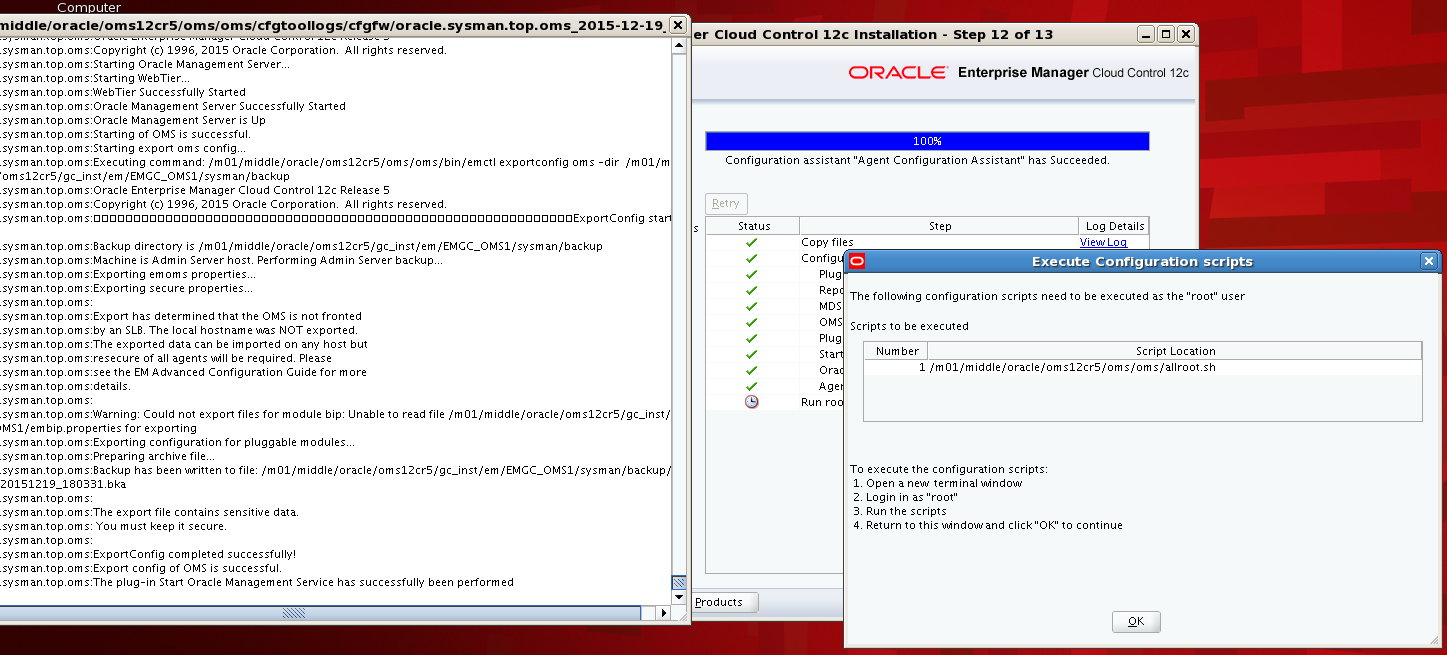Click OK in Execute Configuration scripts dialog
Viewport: 1447px width, 655px height.
tap(1135, 621)
